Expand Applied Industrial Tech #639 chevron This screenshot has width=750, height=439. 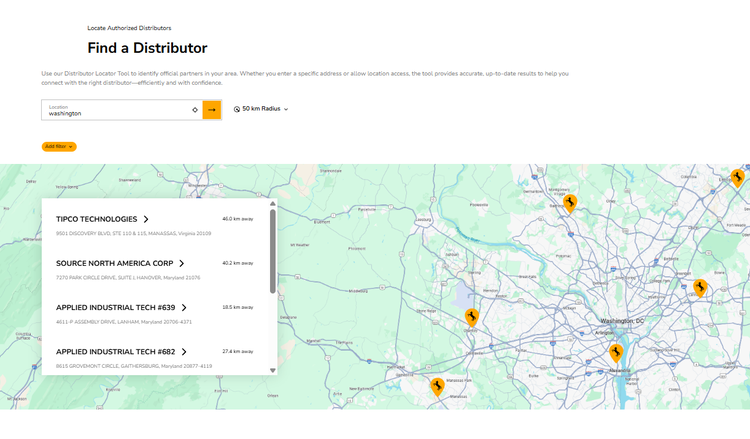[184, 307]
